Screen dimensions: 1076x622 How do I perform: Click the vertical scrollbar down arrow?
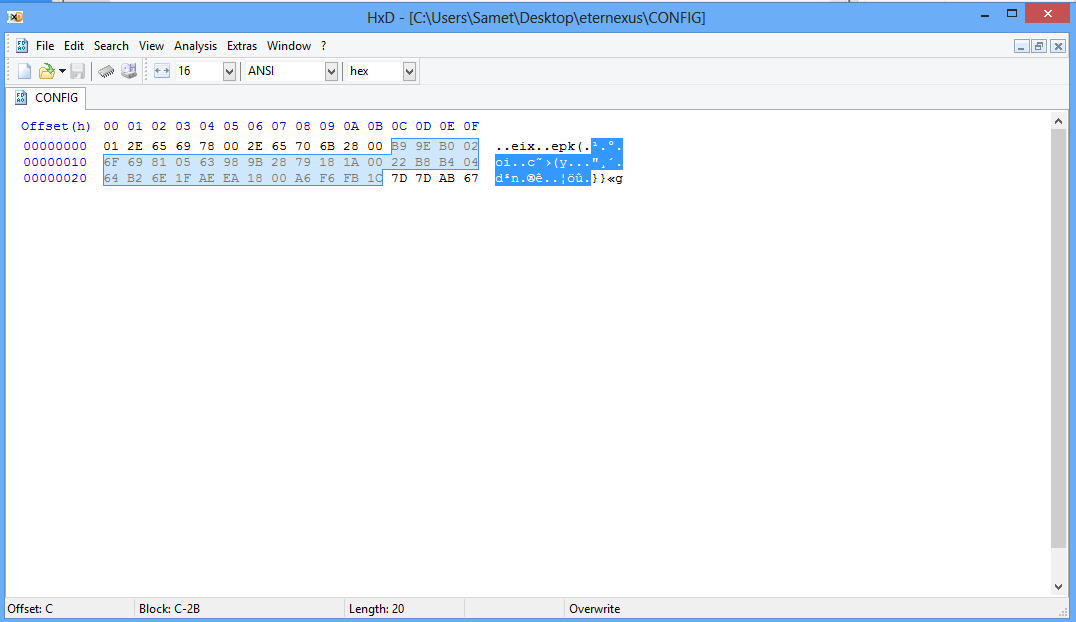point(1058,587)
